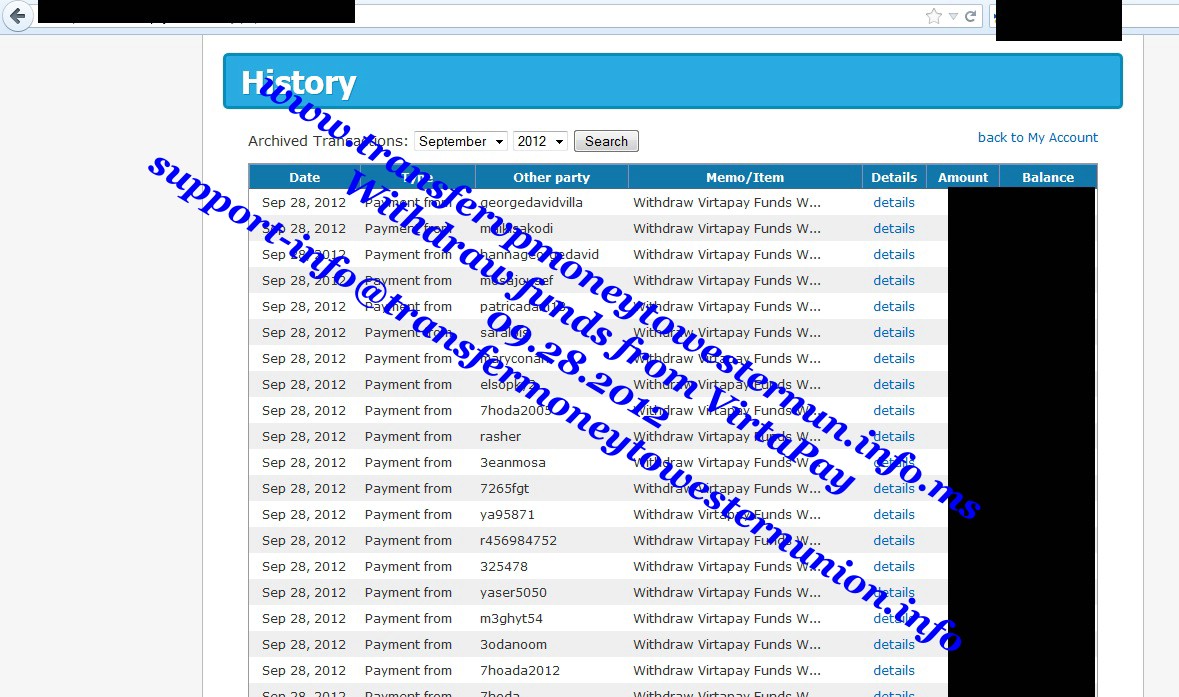View details for the yaser5050 payment
This screenshot has width=1179, height=697.
893,592
